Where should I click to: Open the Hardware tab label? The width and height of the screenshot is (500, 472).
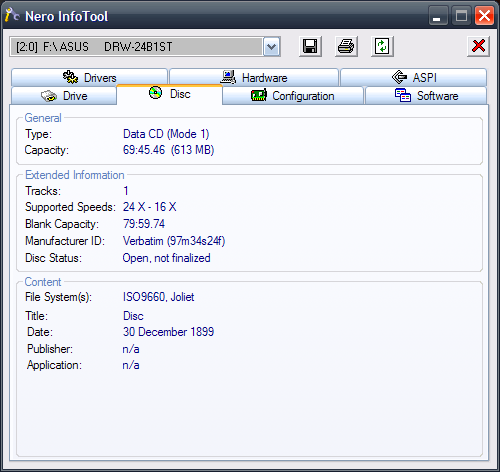click(x=265, y=78)
